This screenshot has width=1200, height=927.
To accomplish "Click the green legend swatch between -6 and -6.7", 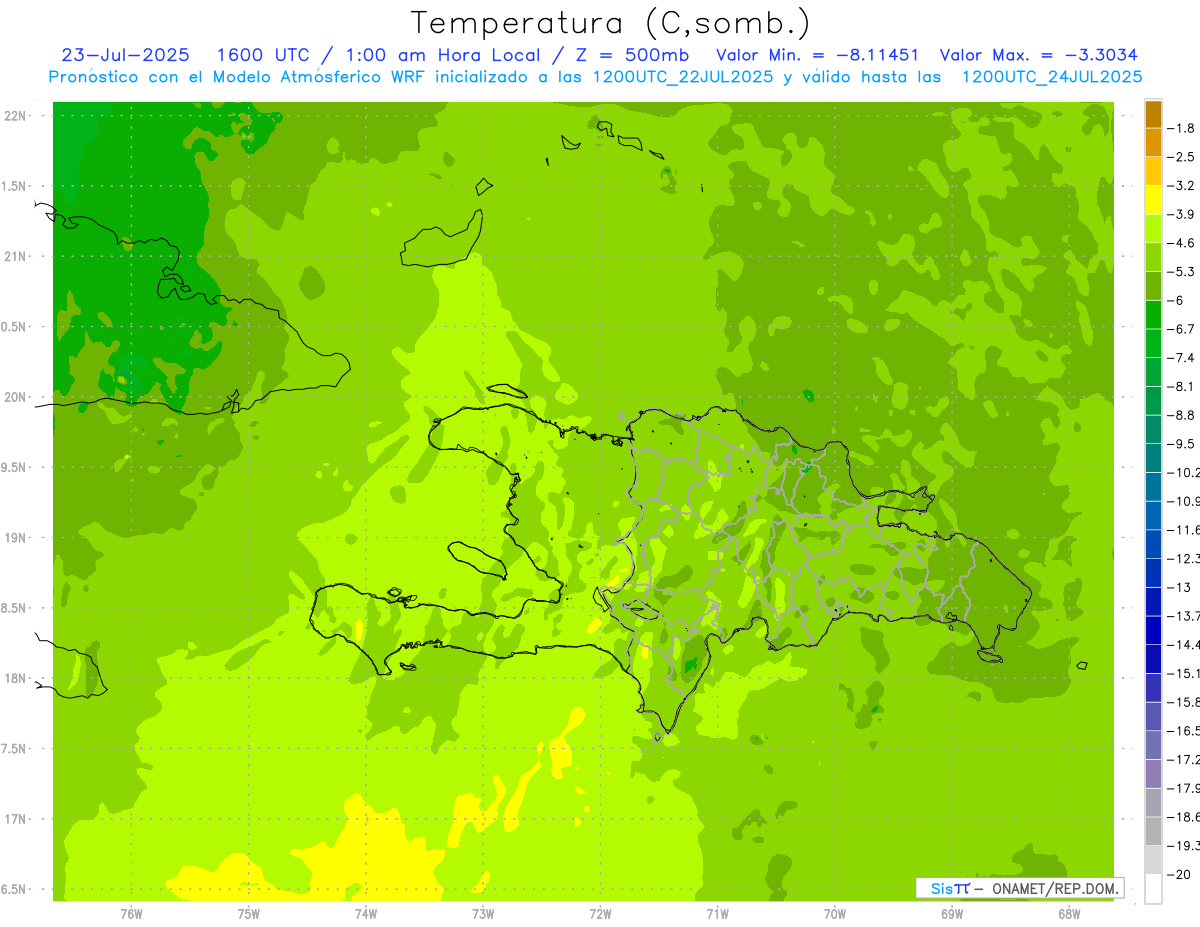I will tap(1153, 314).
